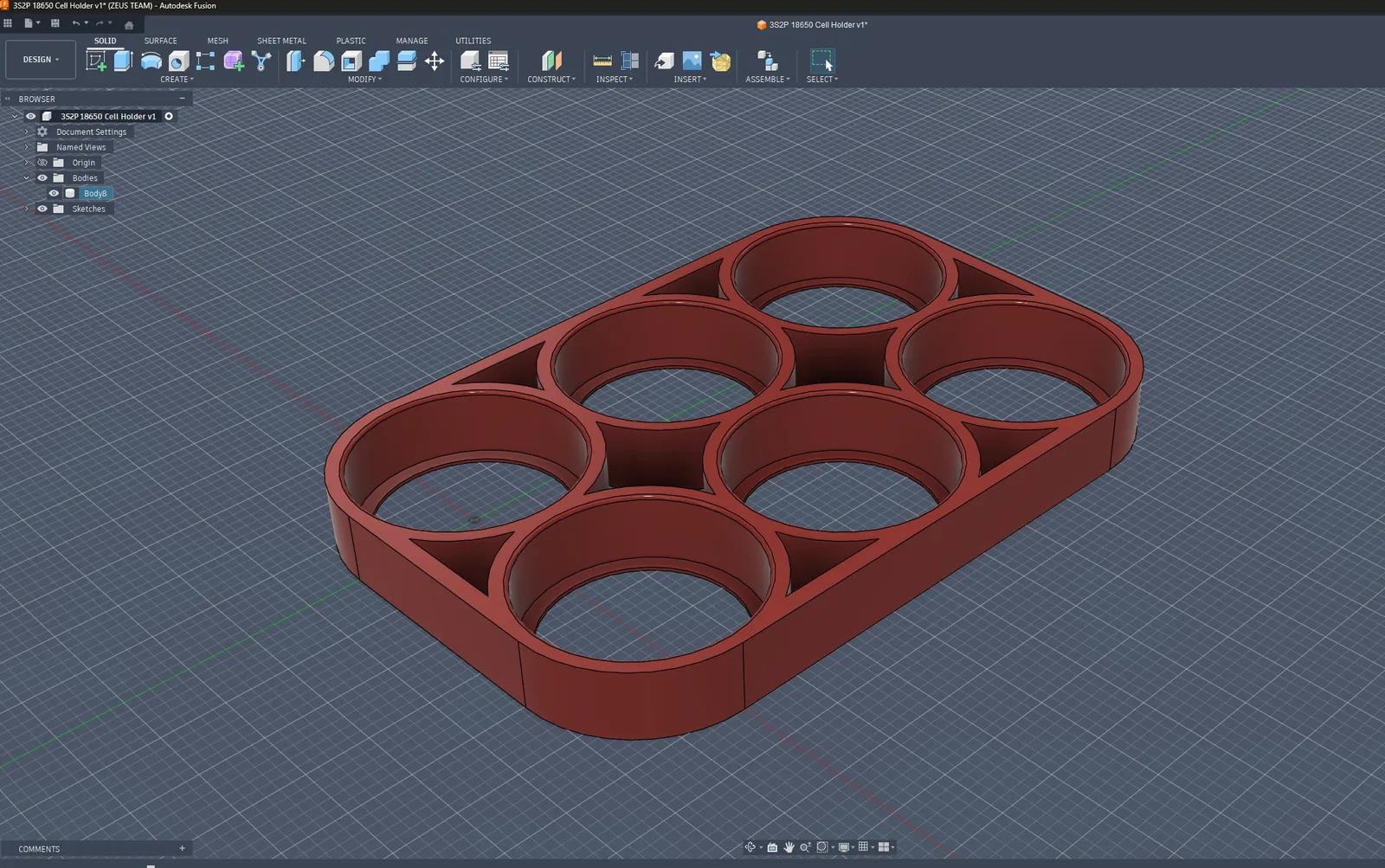Show the hidden Origin folder

pyautogui.click(x=42, y=163)
